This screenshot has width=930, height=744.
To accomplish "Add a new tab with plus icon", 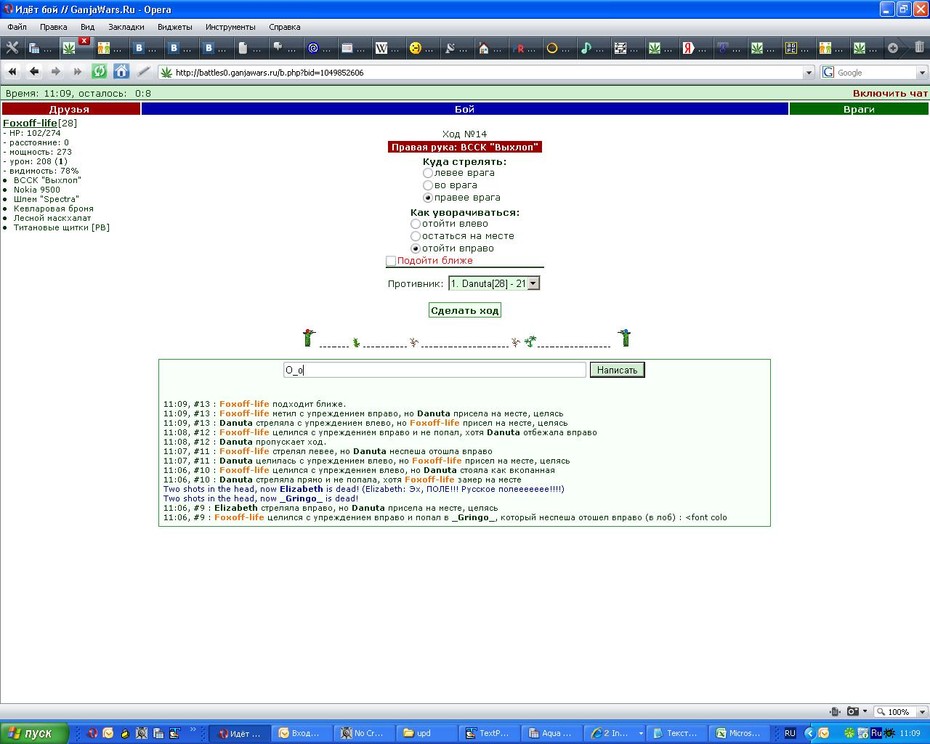I will pyautogui.click(x=892, y=49).
